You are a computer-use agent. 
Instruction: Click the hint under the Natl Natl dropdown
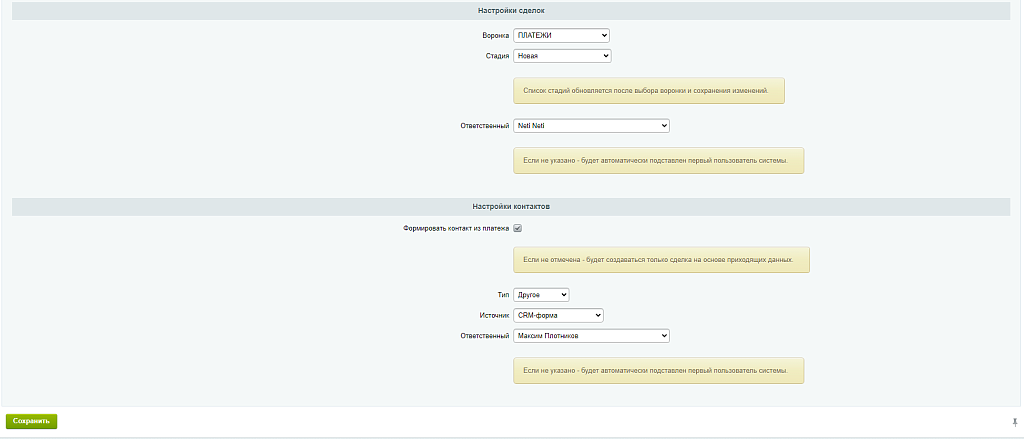coord(658,160)
